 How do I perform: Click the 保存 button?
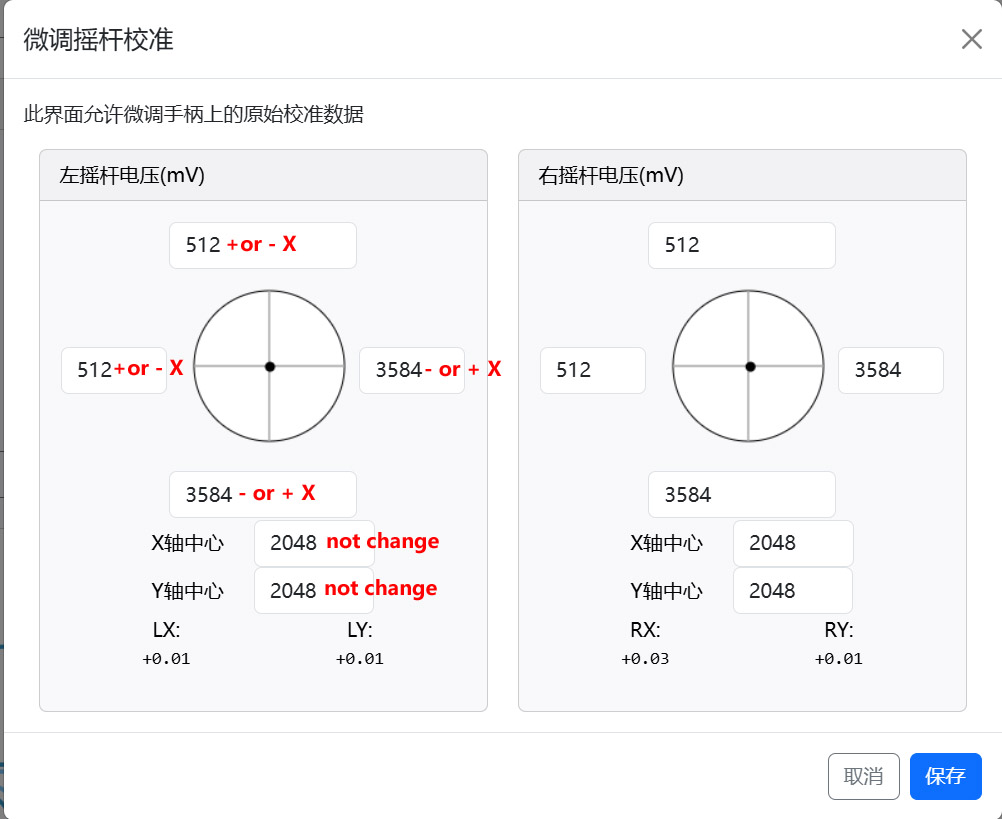click(945, 776)
